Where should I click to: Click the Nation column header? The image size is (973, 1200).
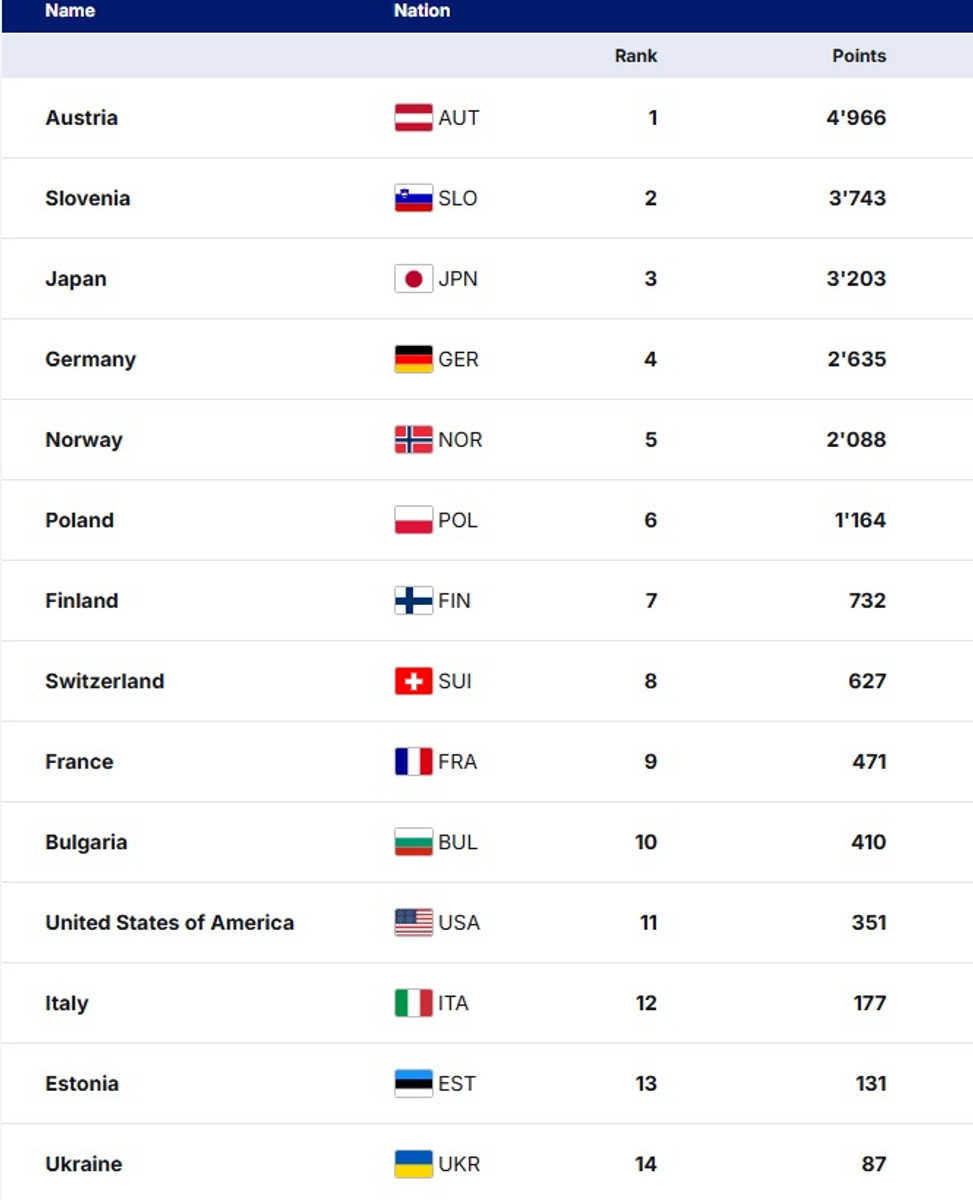click(x=422, y=11)
